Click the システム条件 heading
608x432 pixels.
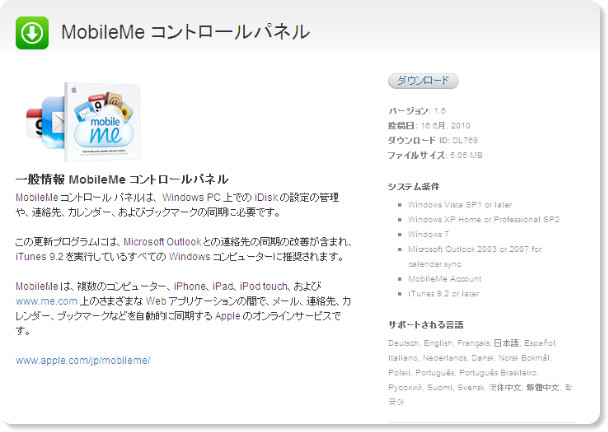(413, 187)
